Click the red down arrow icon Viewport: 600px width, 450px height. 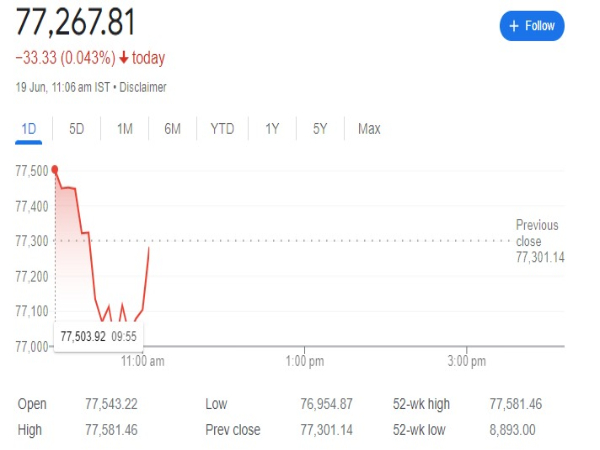click(x=124, y=58)
